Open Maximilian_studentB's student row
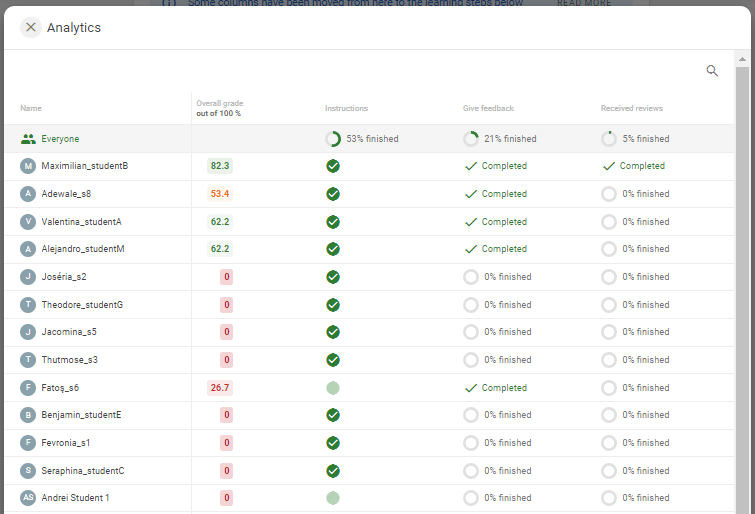The height and width of the screenshot is (514, 755). 369,166
